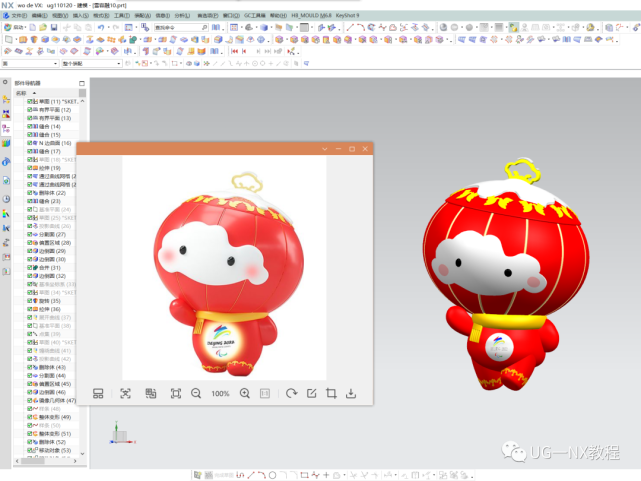641x481 pixels.
Task: Toggle checkbox for N 边曲面 (16)
Action: tap(29, 143)
